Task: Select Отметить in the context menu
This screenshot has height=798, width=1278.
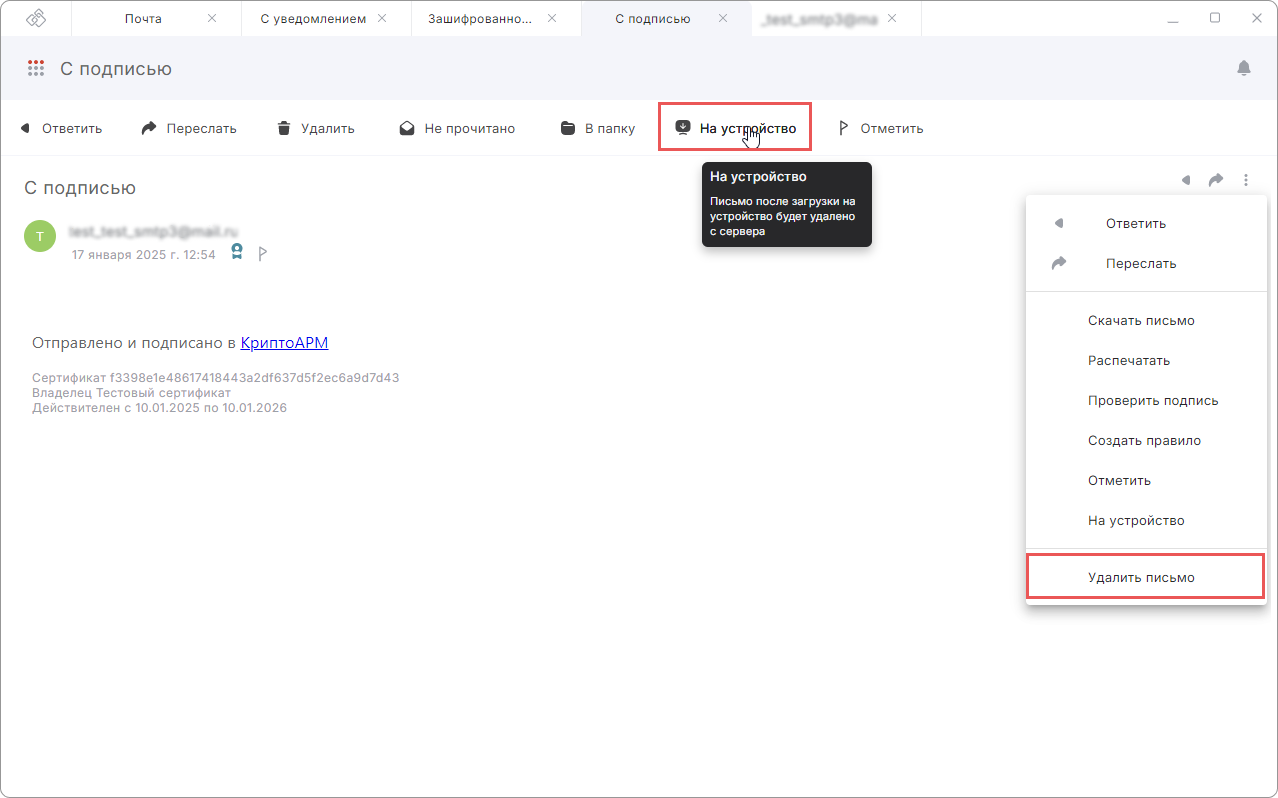Action: 1146,481
